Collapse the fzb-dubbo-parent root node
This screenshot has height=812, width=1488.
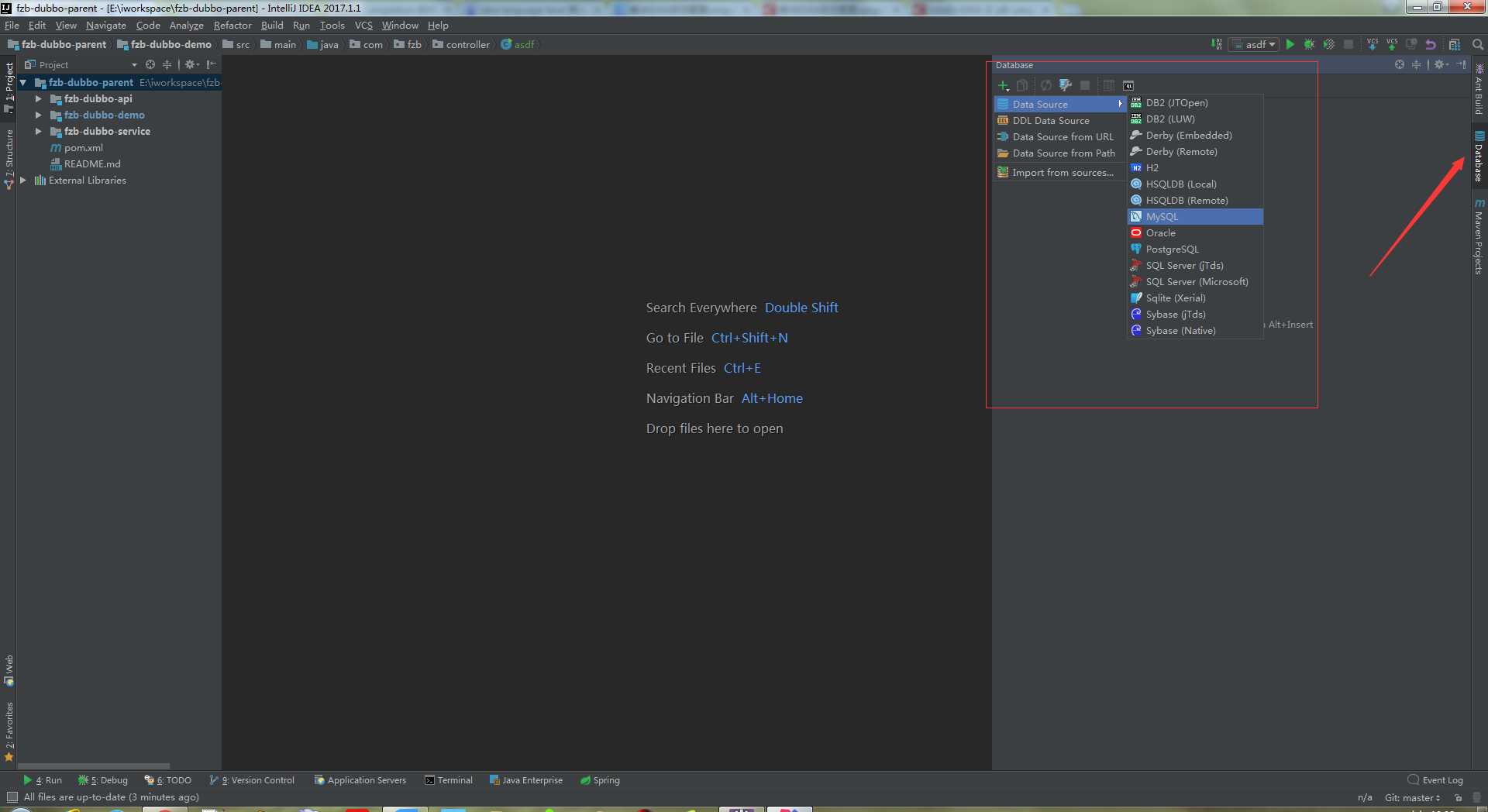point(23,82)
